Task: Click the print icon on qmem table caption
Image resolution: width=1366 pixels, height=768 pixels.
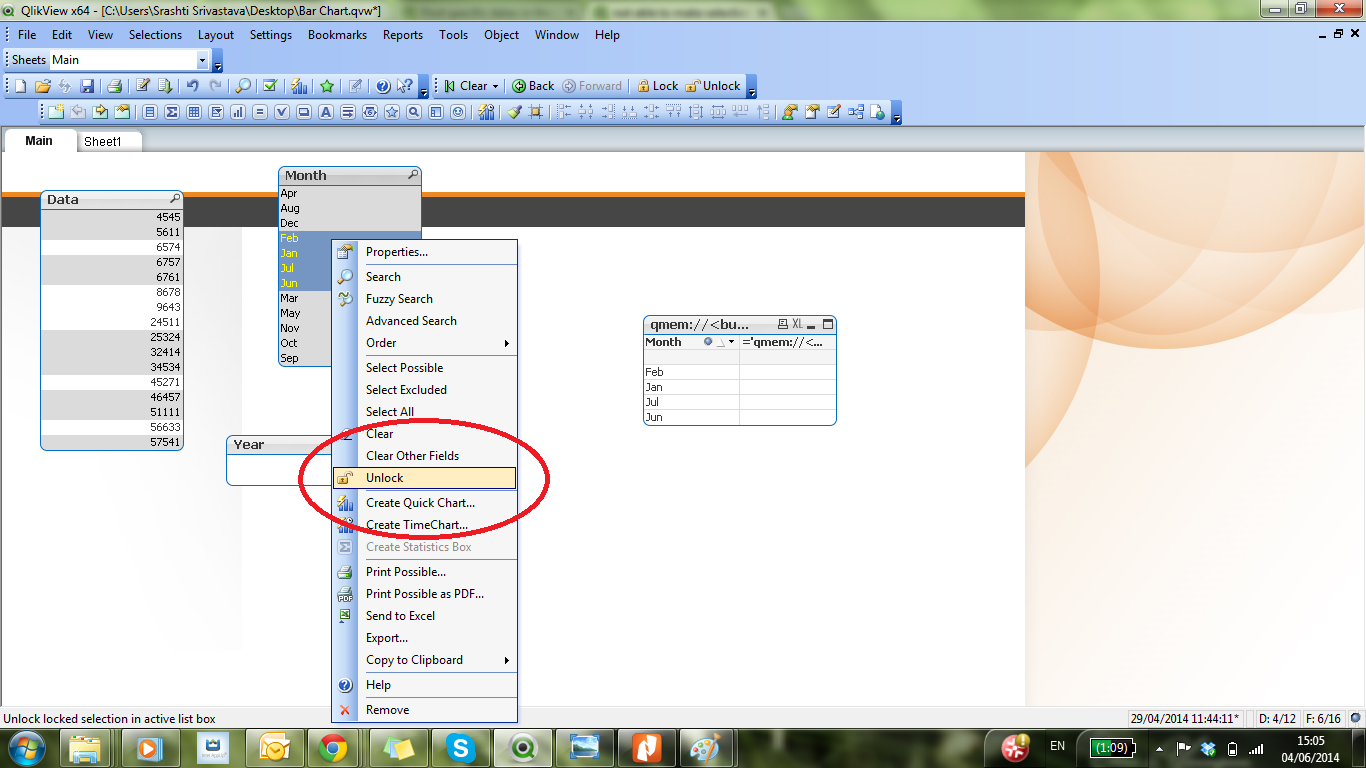Action: pyautogui.click(x=783, y=324)
